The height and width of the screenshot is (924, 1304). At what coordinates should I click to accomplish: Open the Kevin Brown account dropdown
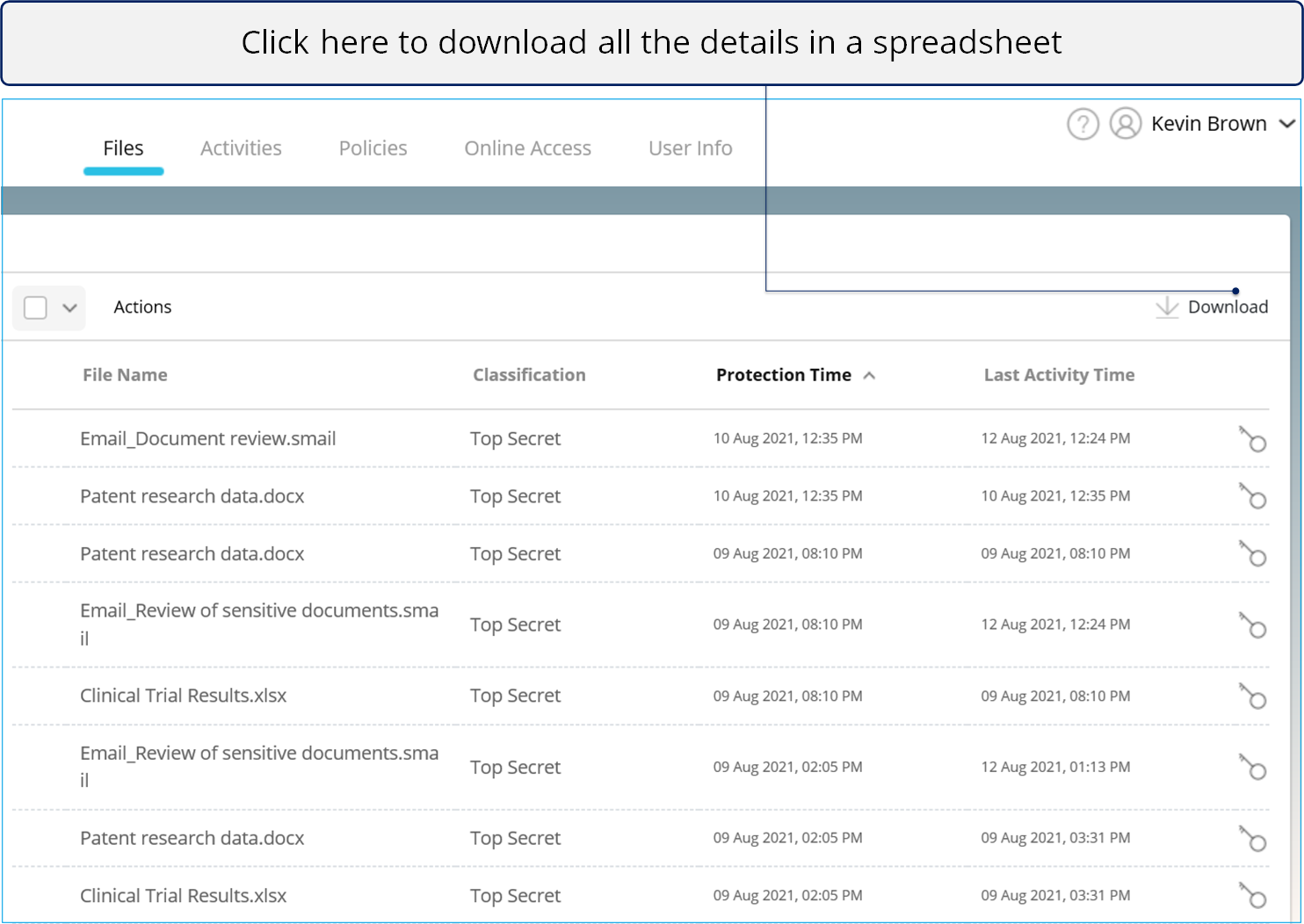click(1286, 124)
